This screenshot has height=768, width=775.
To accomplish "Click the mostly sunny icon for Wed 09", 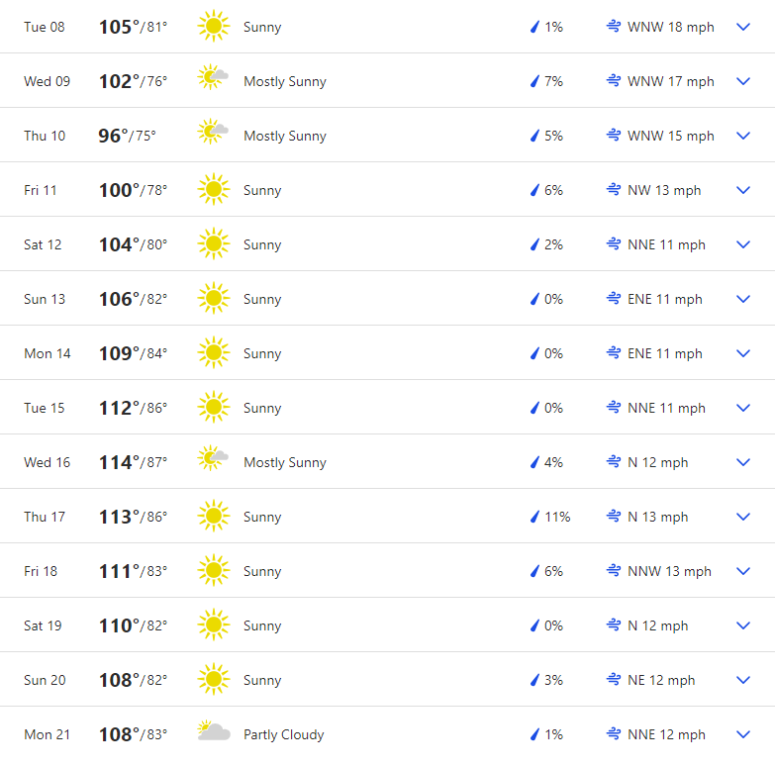I will point(213,81).
